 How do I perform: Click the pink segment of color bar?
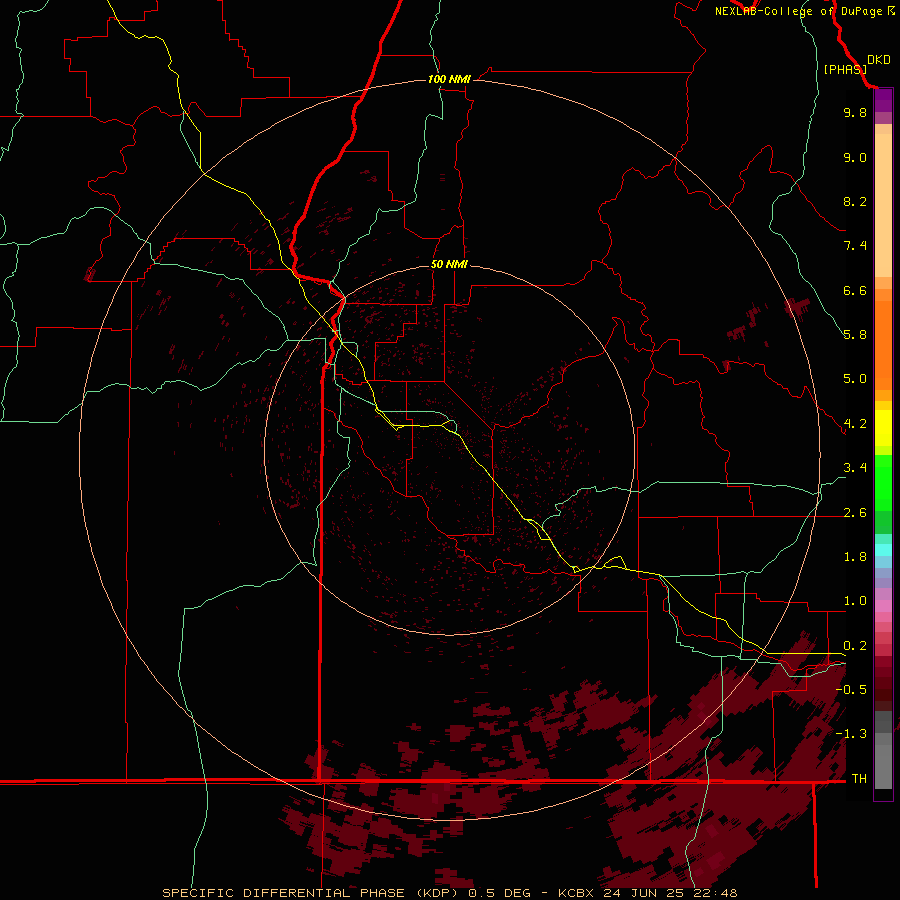coord(883,606)
